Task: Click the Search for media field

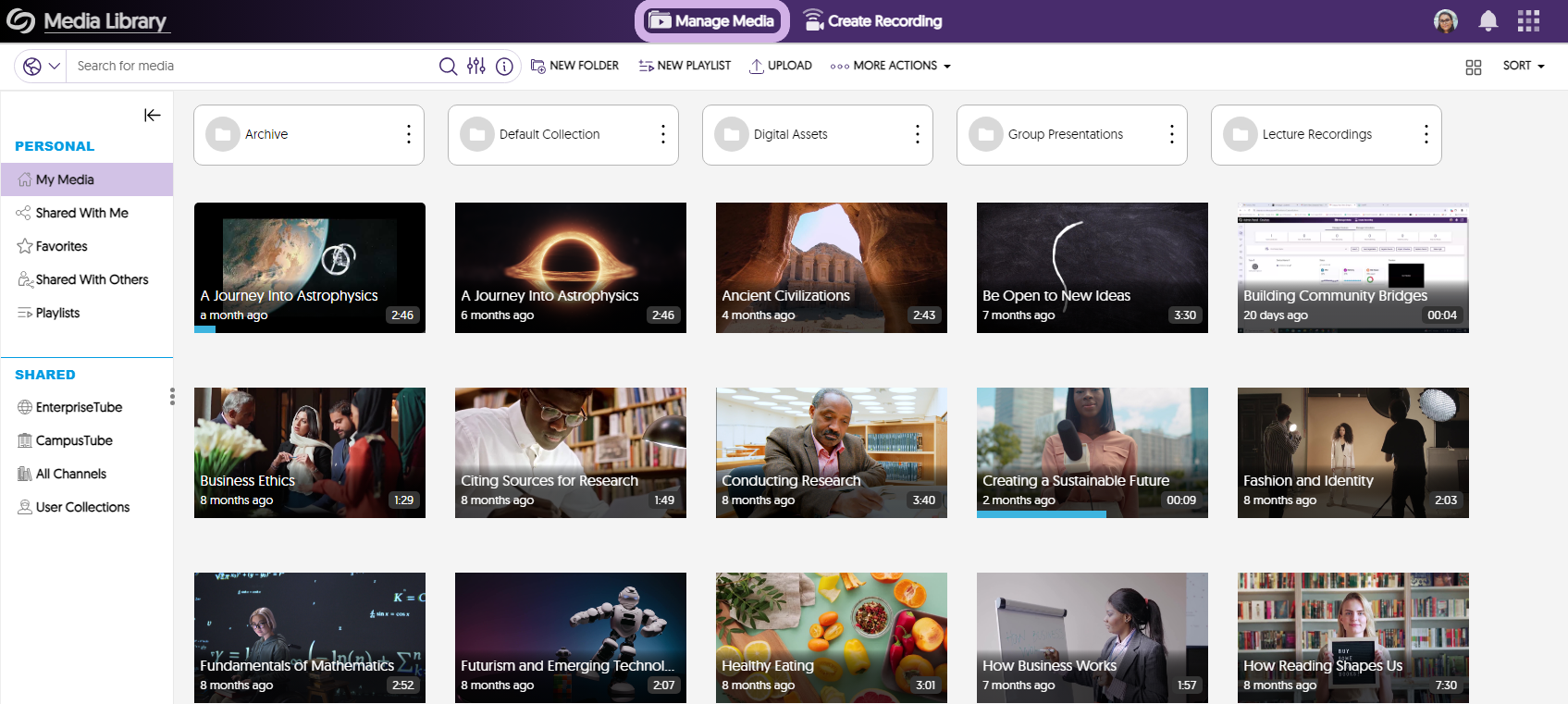Action: click(250, 66)
